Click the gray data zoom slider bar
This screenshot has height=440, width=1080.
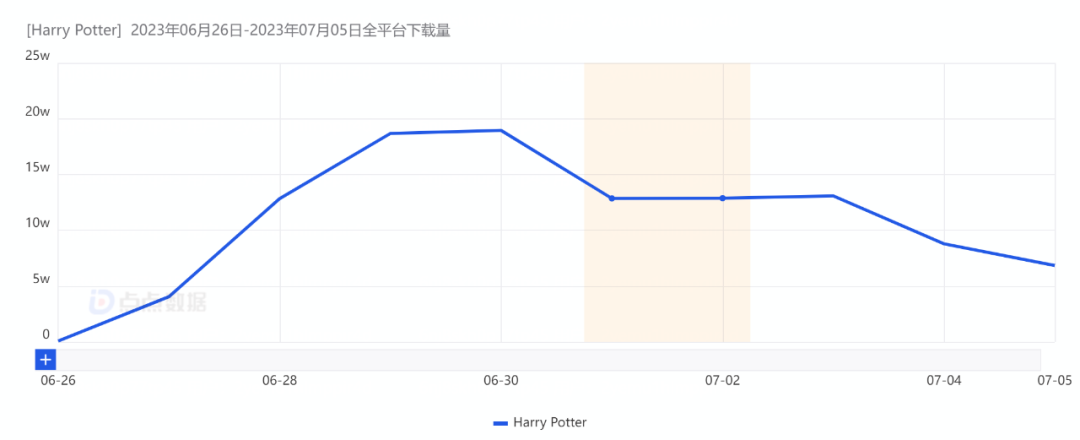click(x=548, y=360)
